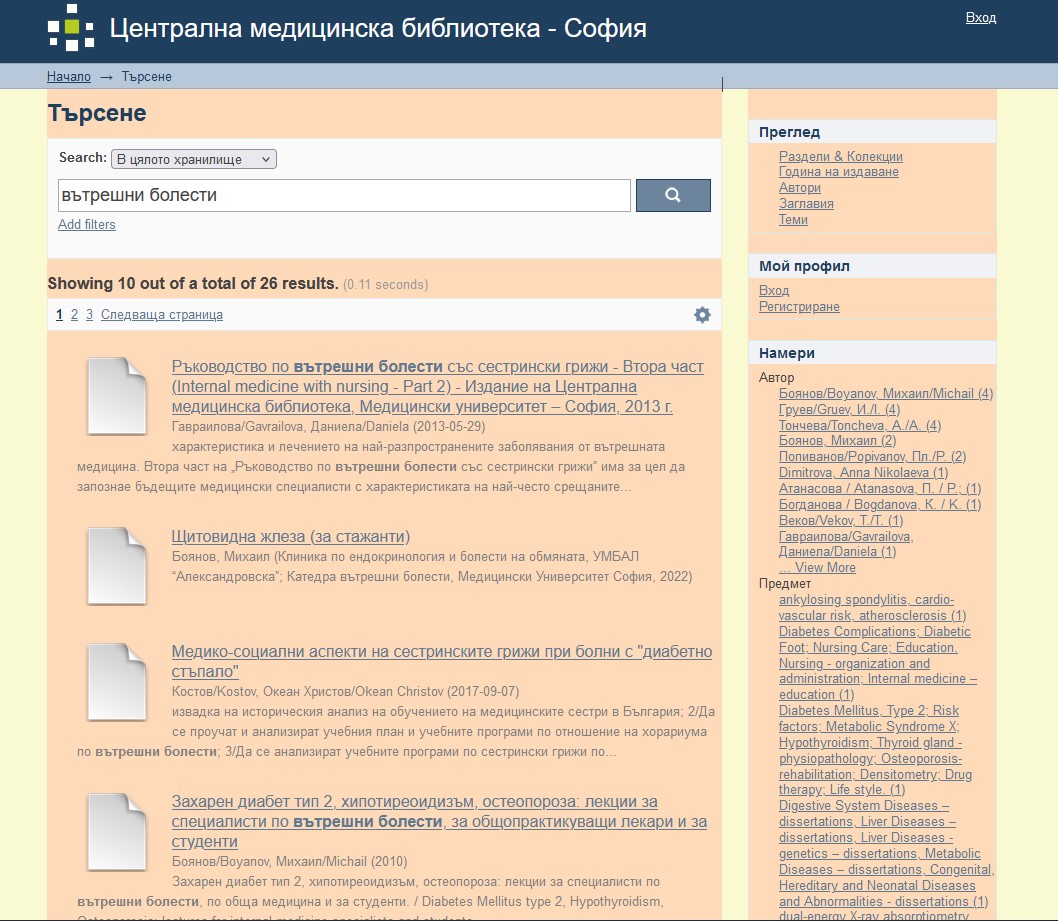Screen dimensions: 1058x921
Task: Click the search text field
Action: (x=344, y=196)
